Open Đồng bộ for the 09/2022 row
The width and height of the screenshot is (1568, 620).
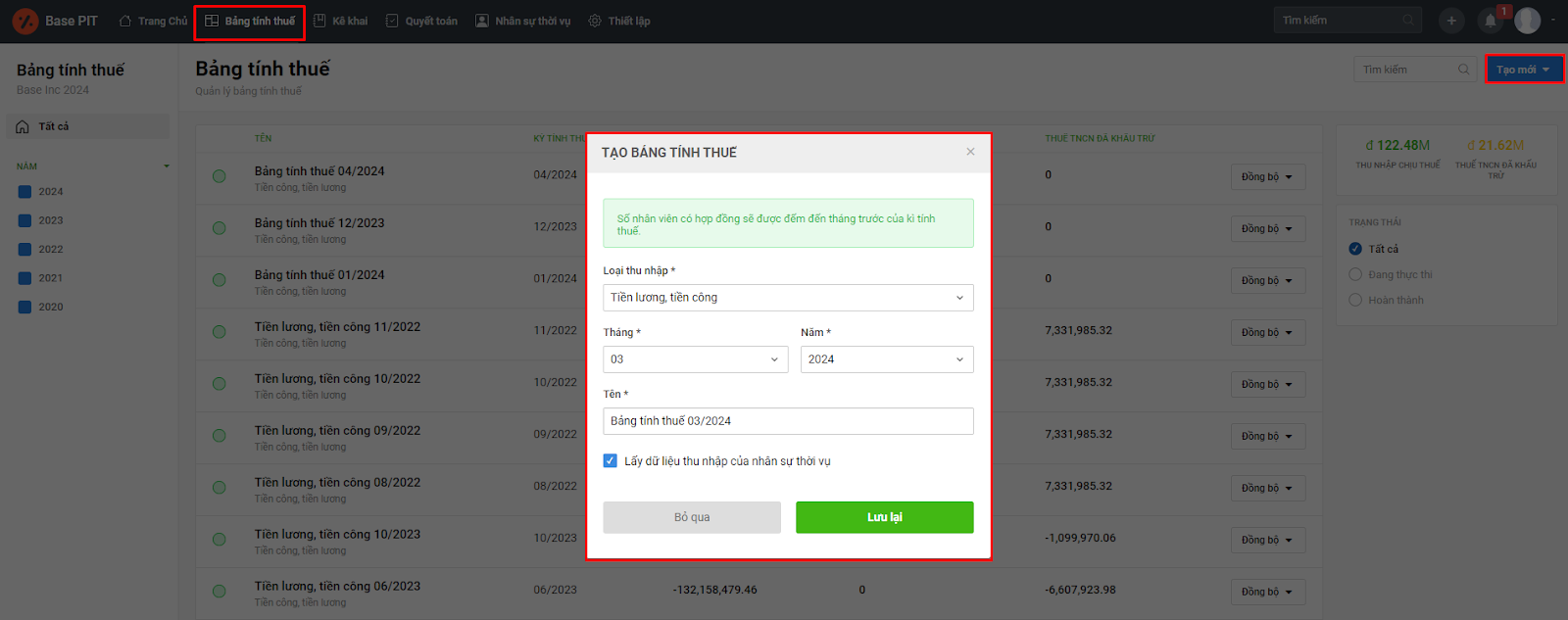[x=1268, y=437]
